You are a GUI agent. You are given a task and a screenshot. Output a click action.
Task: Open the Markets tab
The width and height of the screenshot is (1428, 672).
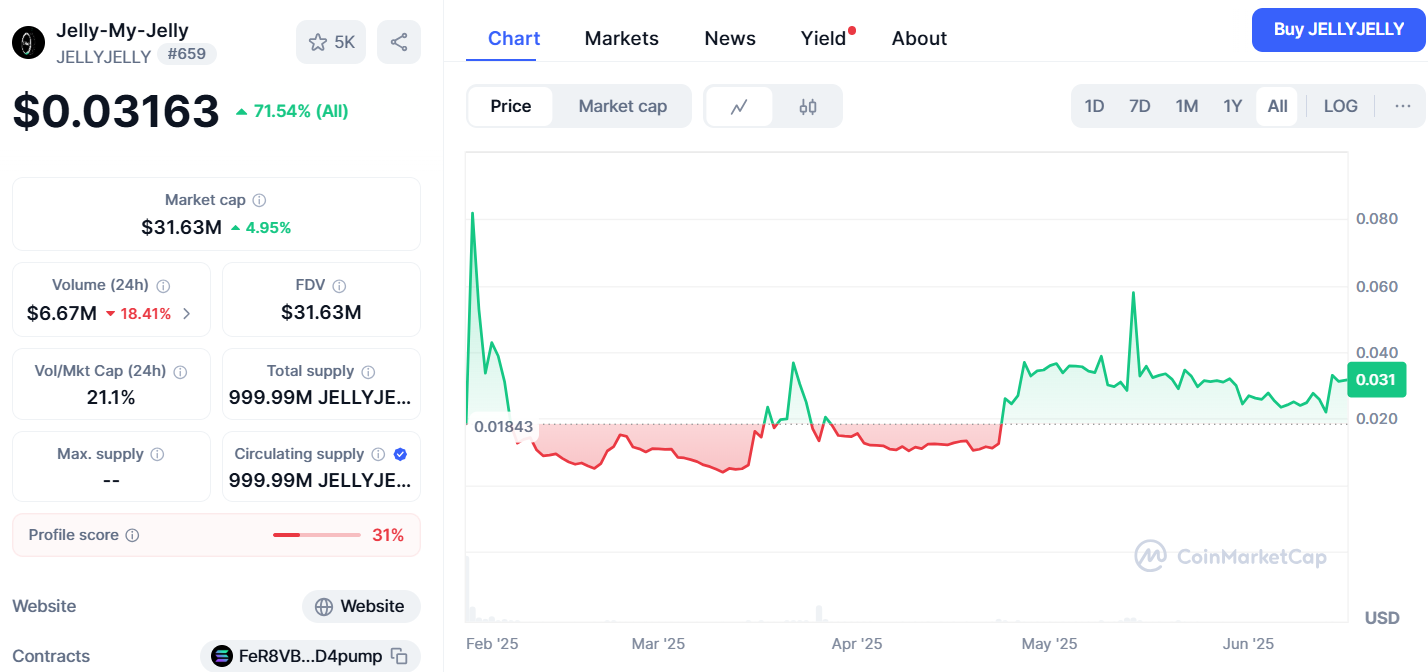click(622, 39)
